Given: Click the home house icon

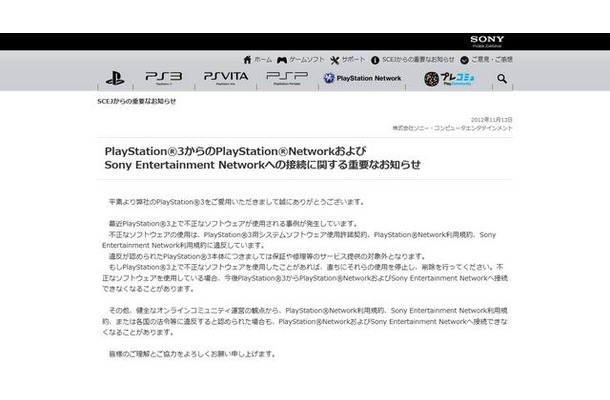Looking at the screenshot, I should tap(247, 60).
